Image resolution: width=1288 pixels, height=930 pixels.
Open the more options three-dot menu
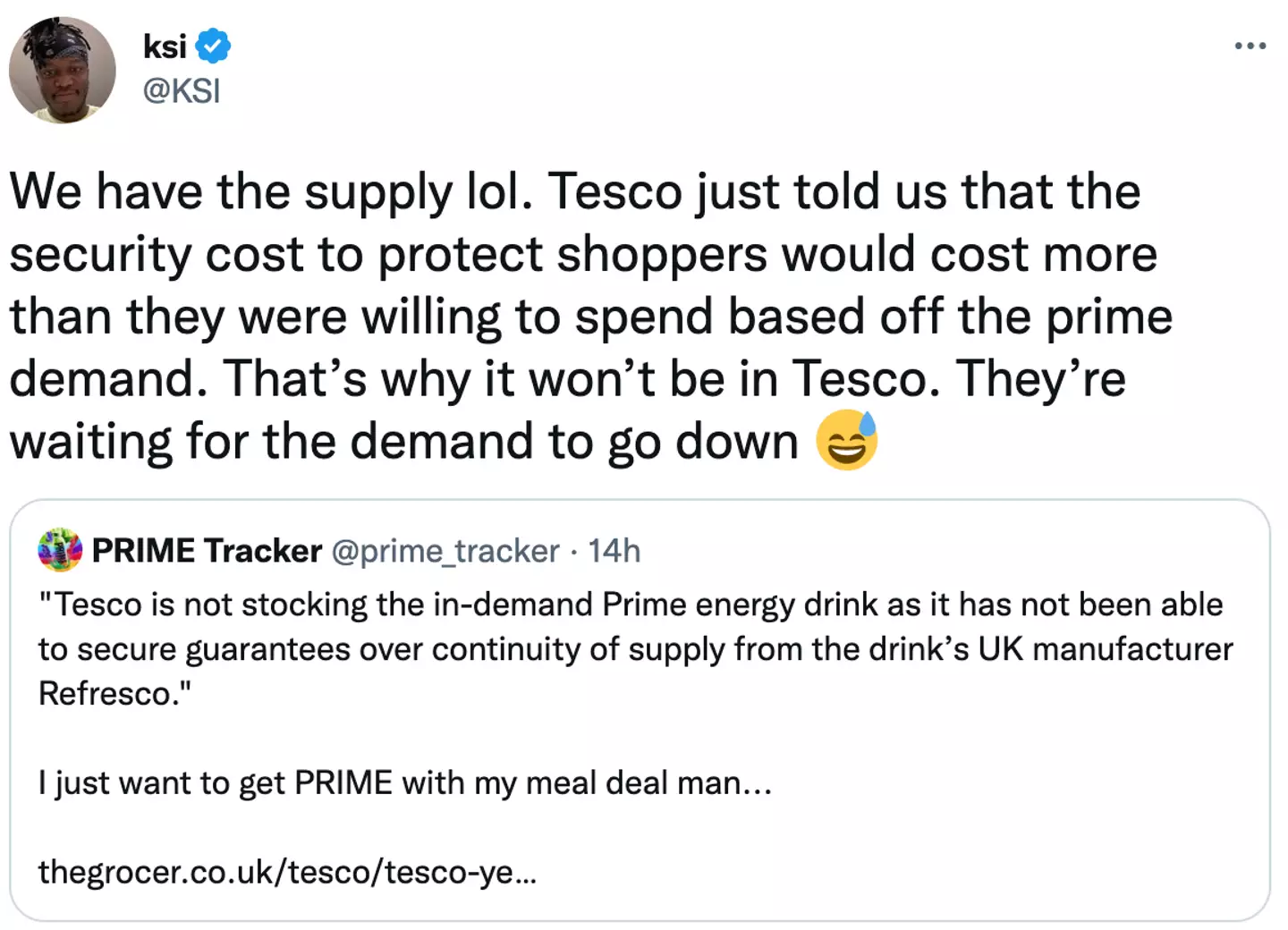tap(1250, 46)
